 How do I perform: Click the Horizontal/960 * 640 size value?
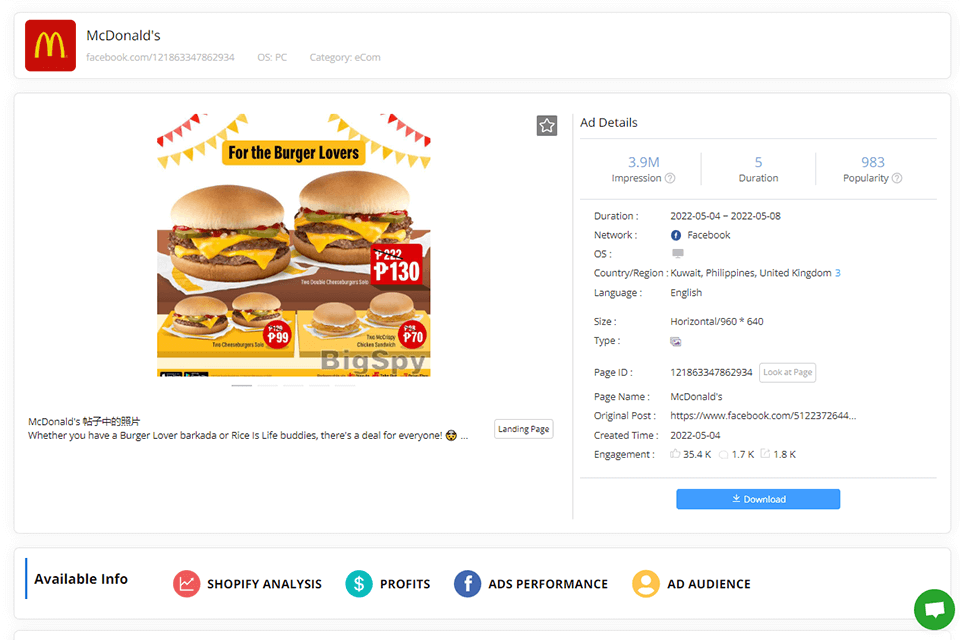(717, 322)
